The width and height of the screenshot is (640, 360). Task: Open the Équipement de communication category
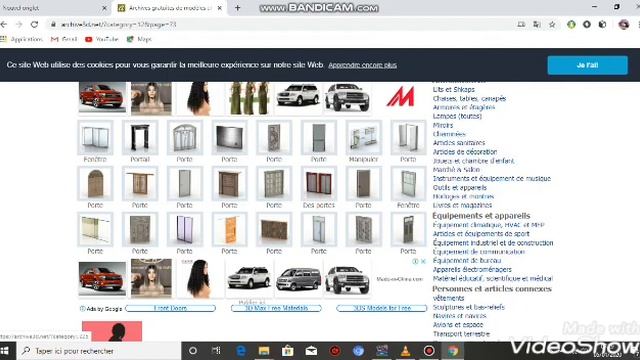(x=479, y=252)
